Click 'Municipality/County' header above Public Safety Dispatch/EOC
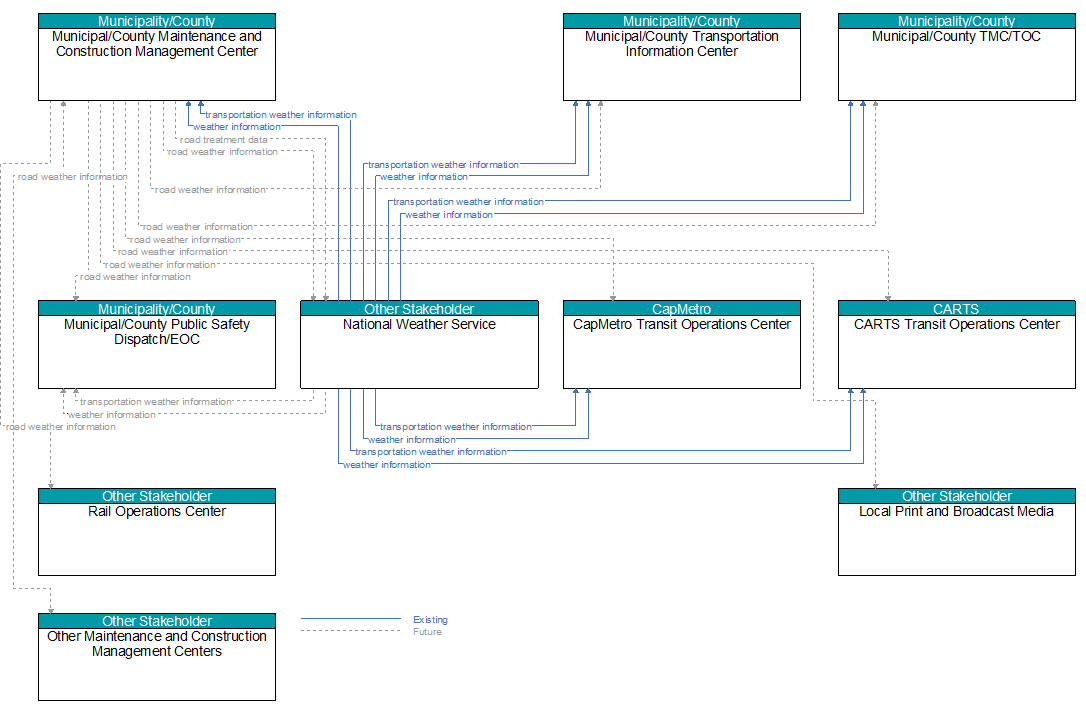The height and width of the screenshot is (714, 1086). coord(157,309)
